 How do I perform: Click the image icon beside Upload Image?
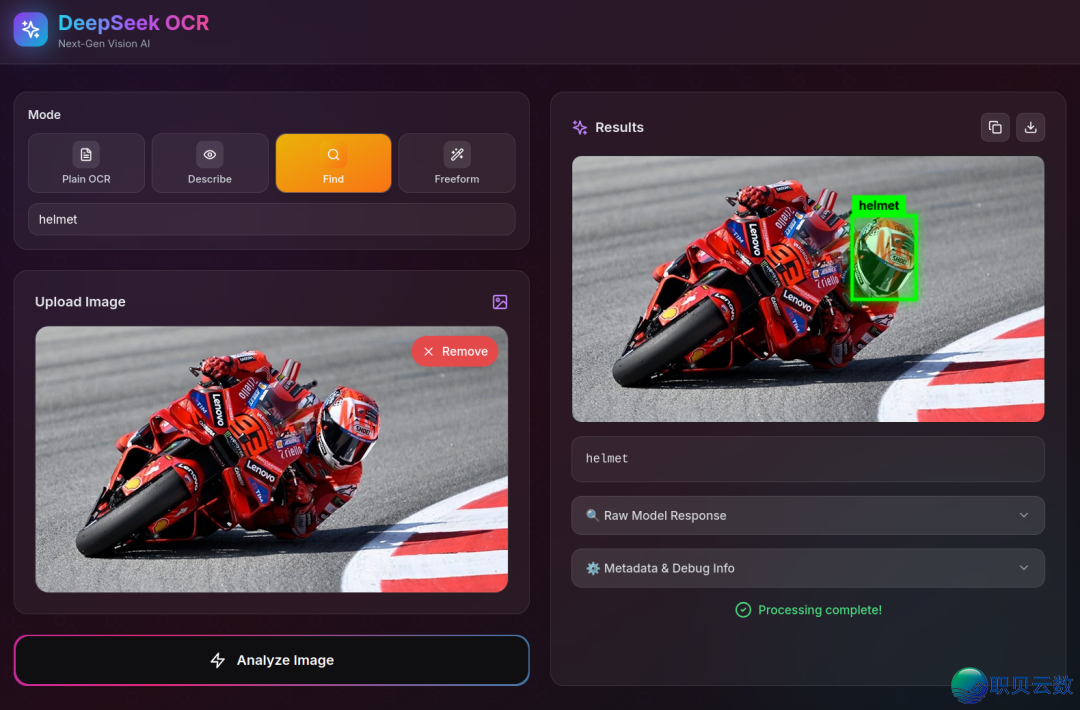point(500,302)
